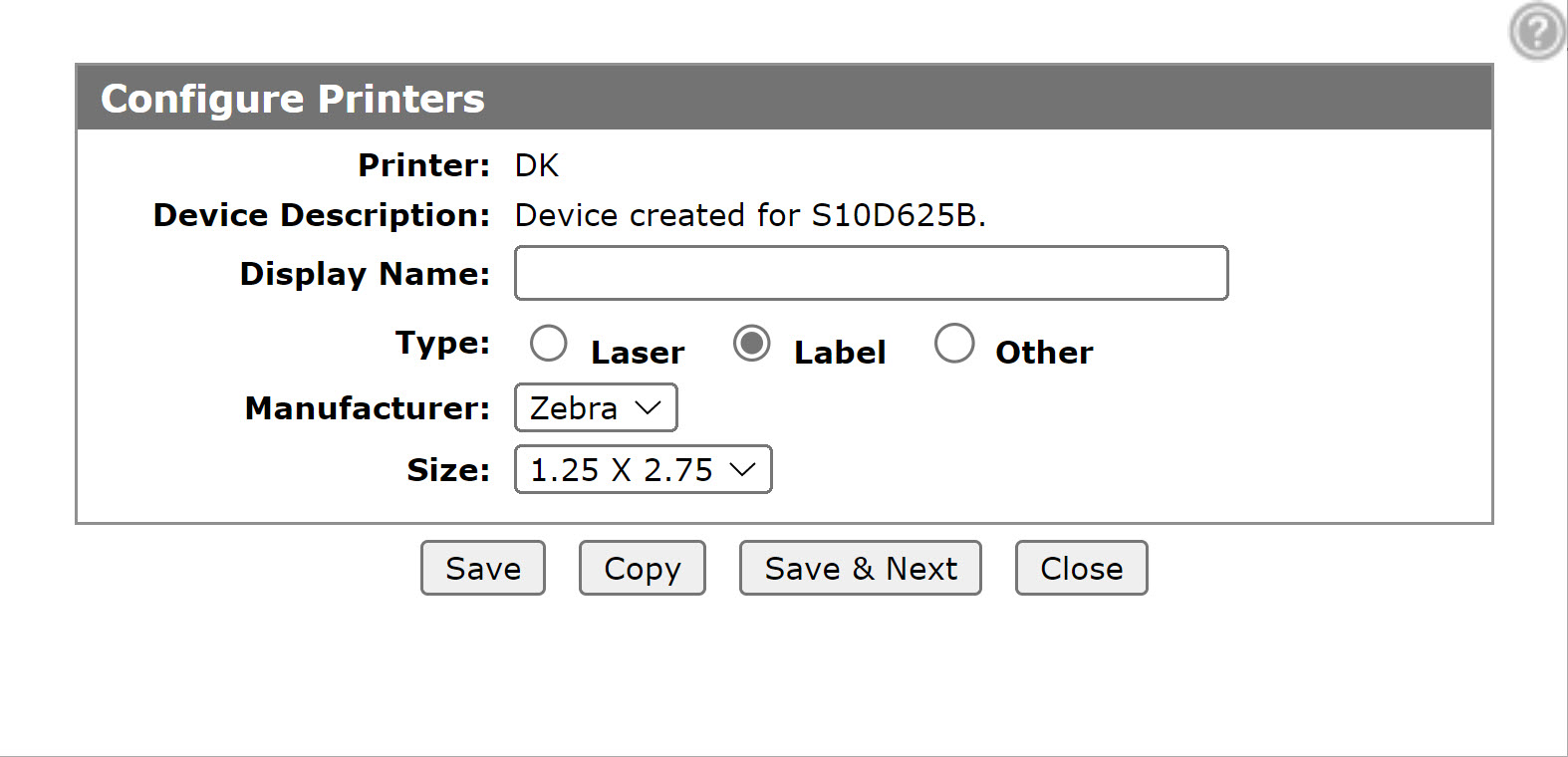Open the Size dropdown showing 1.25 X 2.75
The height and width of the screenshot is (757, 1568).
pos(643,470)
